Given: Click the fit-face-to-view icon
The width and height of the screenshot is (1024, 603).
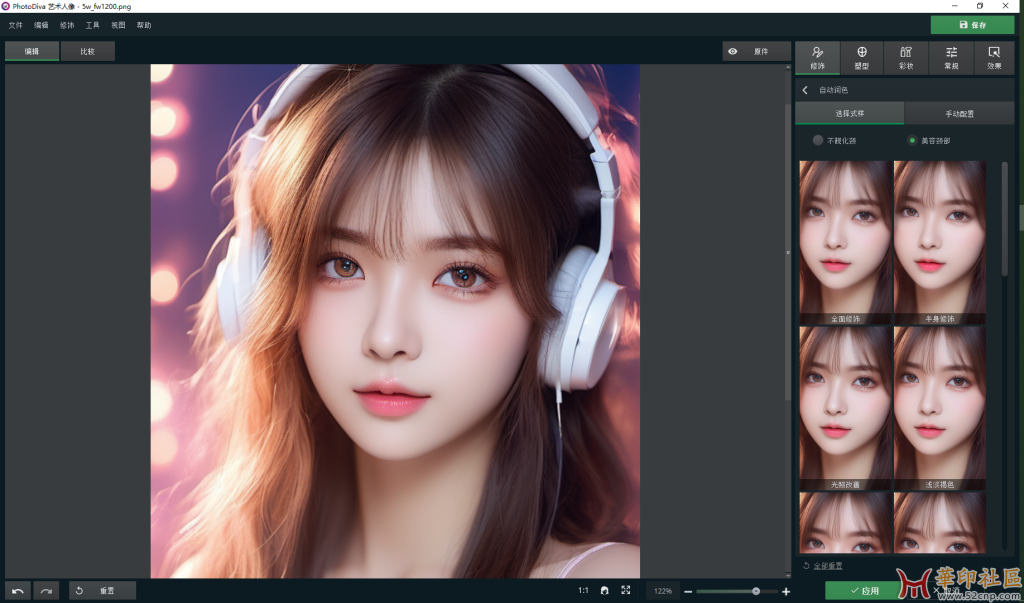Looking at the screenshot, I should coord(605,591).
